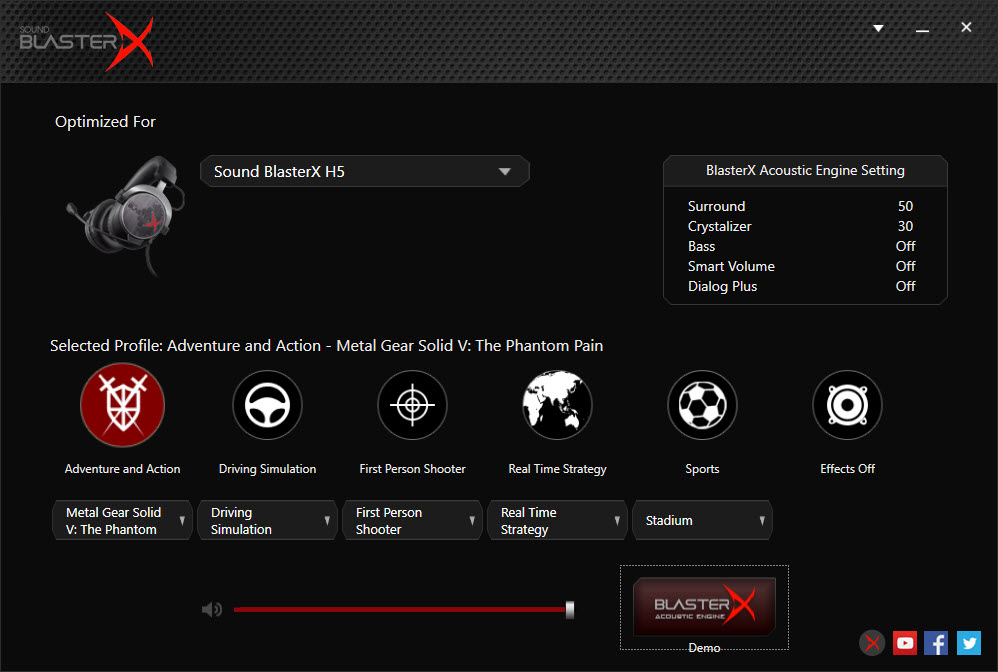Expand the Real Time Strategy preset dropdown
The width and height of the screenshot is (998, 672).
(558, 521)
